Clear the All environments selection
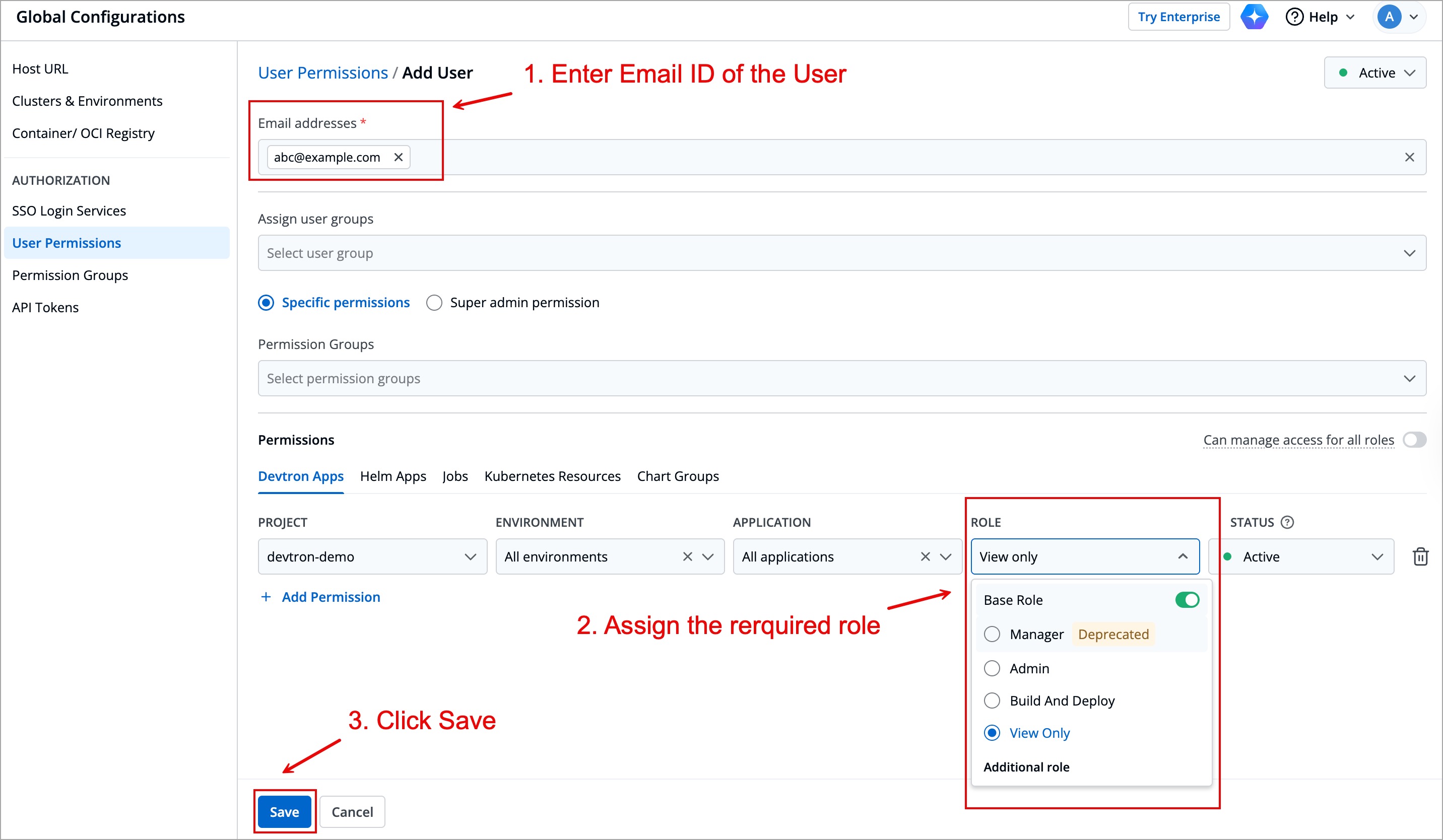The width and height of the screenshot is (1443, 840). point(687,556)
